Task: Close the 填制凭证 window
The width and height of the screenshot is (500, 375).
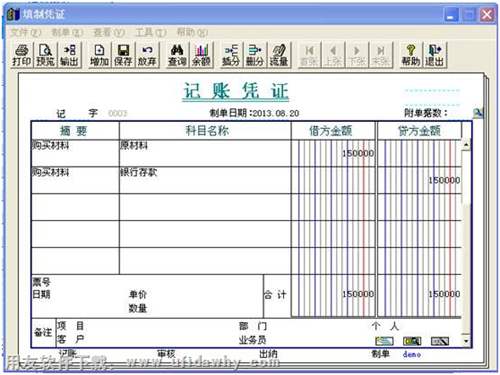Action: tap(487, 14)
